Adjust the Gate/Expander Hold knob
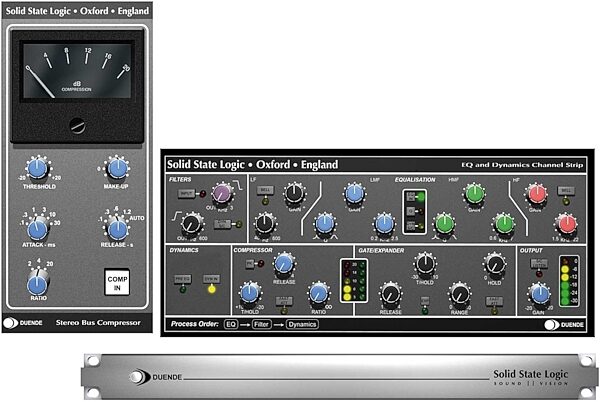 click(x=494, y=265)
